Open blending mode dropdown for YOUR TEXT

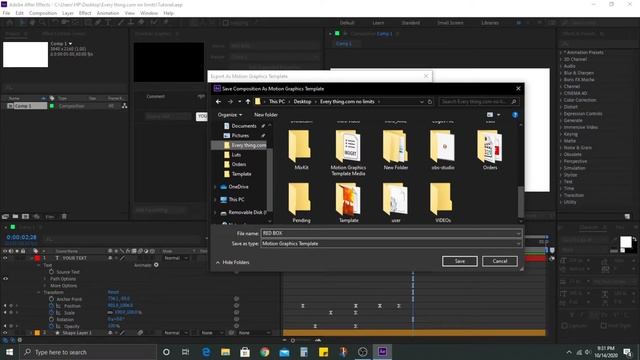[176, 258]
